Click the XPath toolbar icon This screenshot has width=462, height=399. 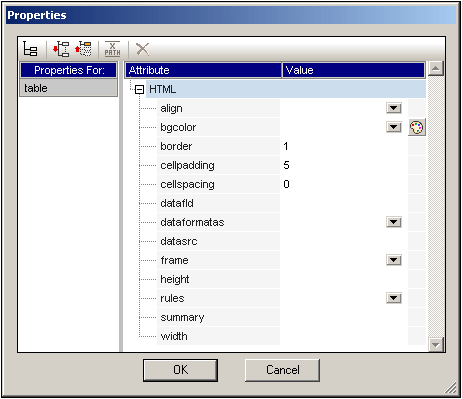[112, 49]
